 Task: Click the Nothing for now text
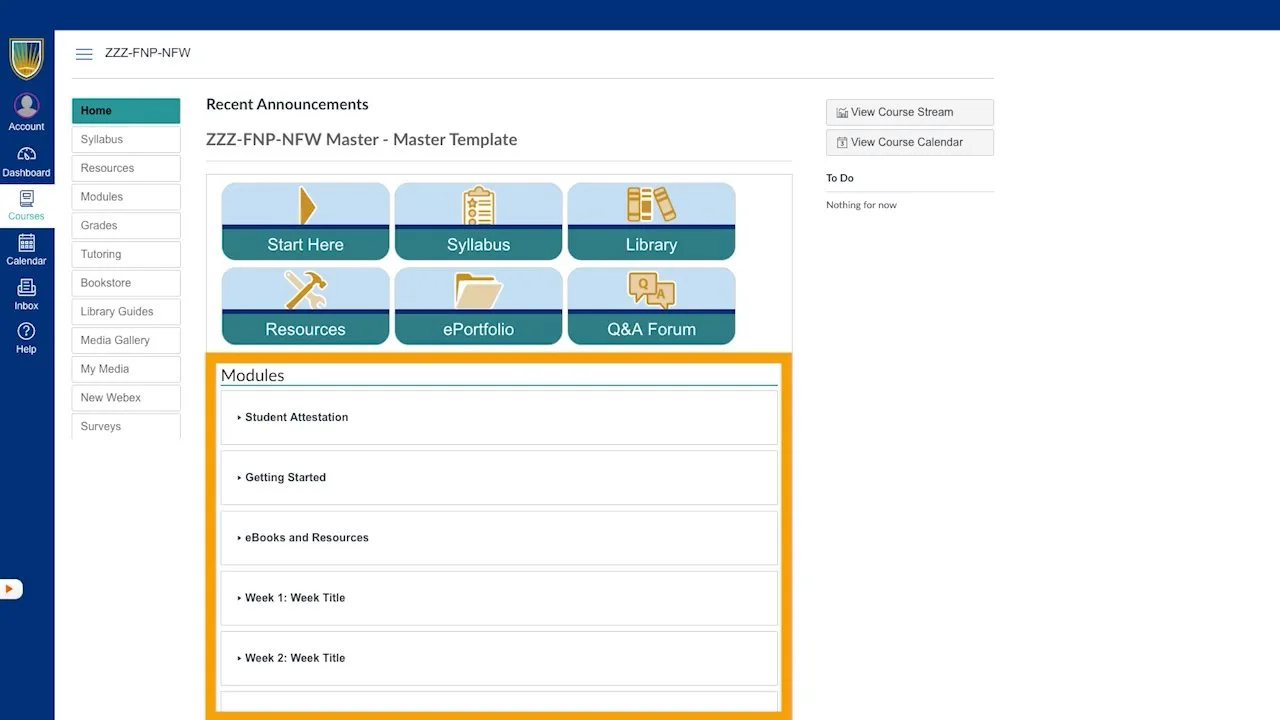click(861, 205)
